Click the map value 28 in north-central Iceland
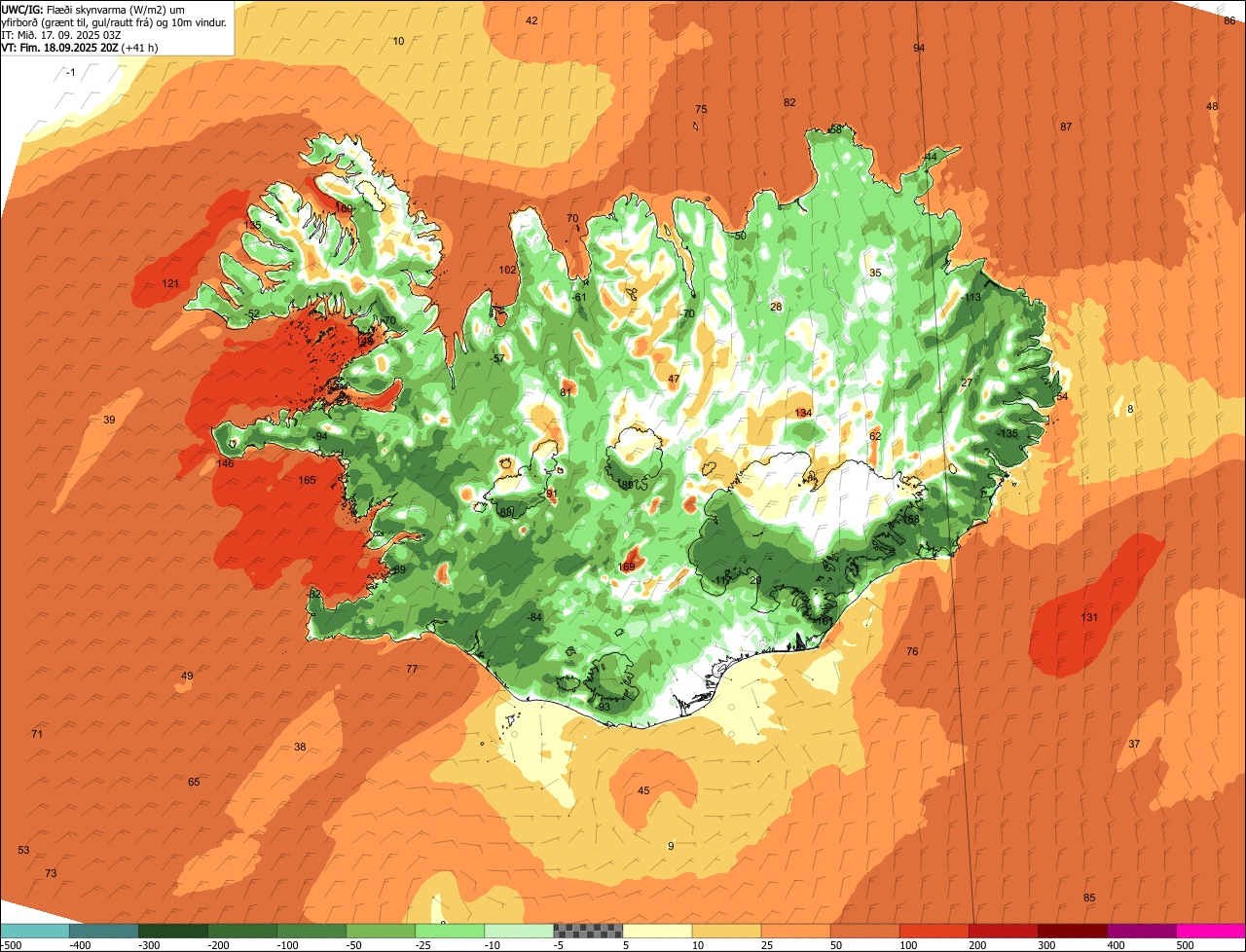 tap(776, 308)
